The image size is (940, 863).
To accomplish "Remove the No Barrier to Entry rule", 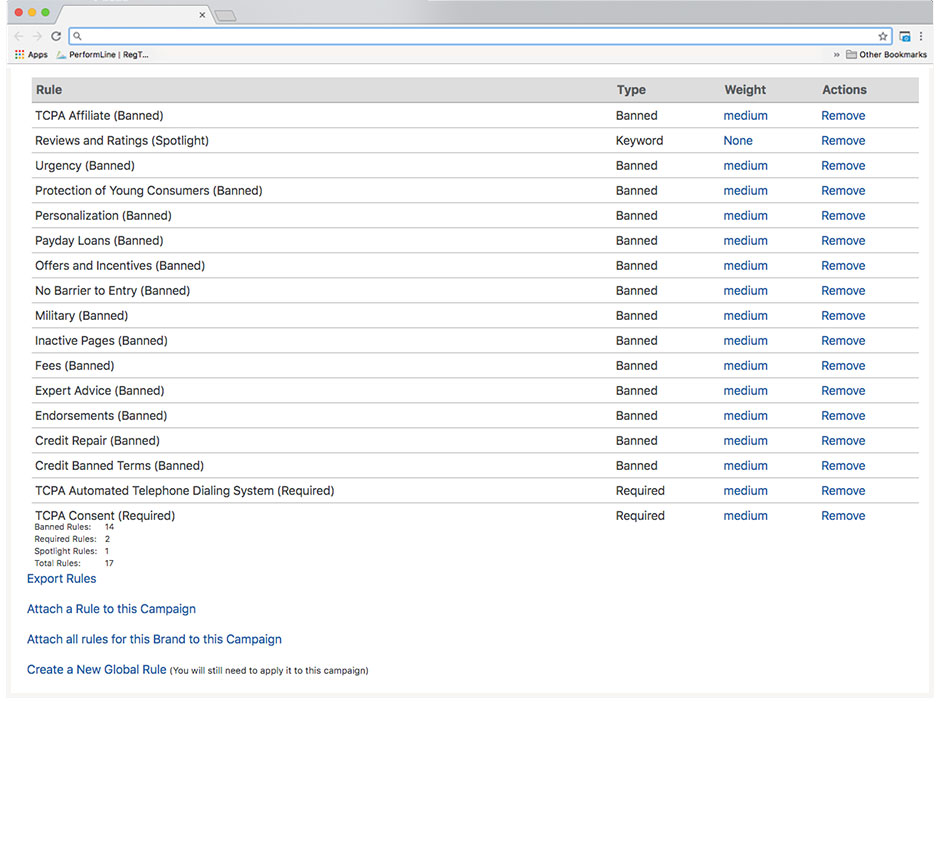I will 843,291.
